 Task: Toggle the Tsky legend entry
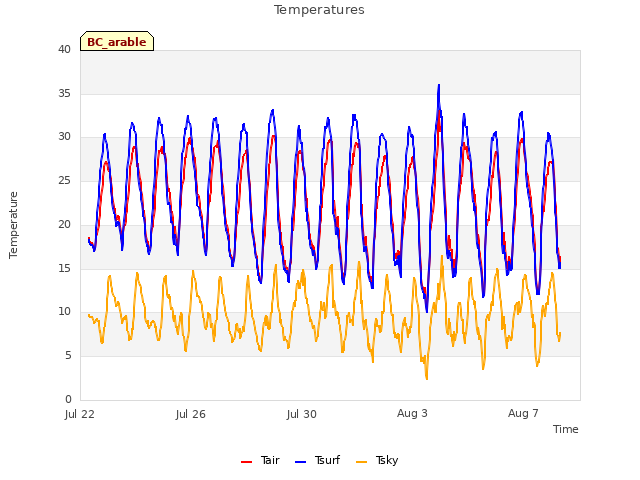pyautogui.click(x=377, y=460)
